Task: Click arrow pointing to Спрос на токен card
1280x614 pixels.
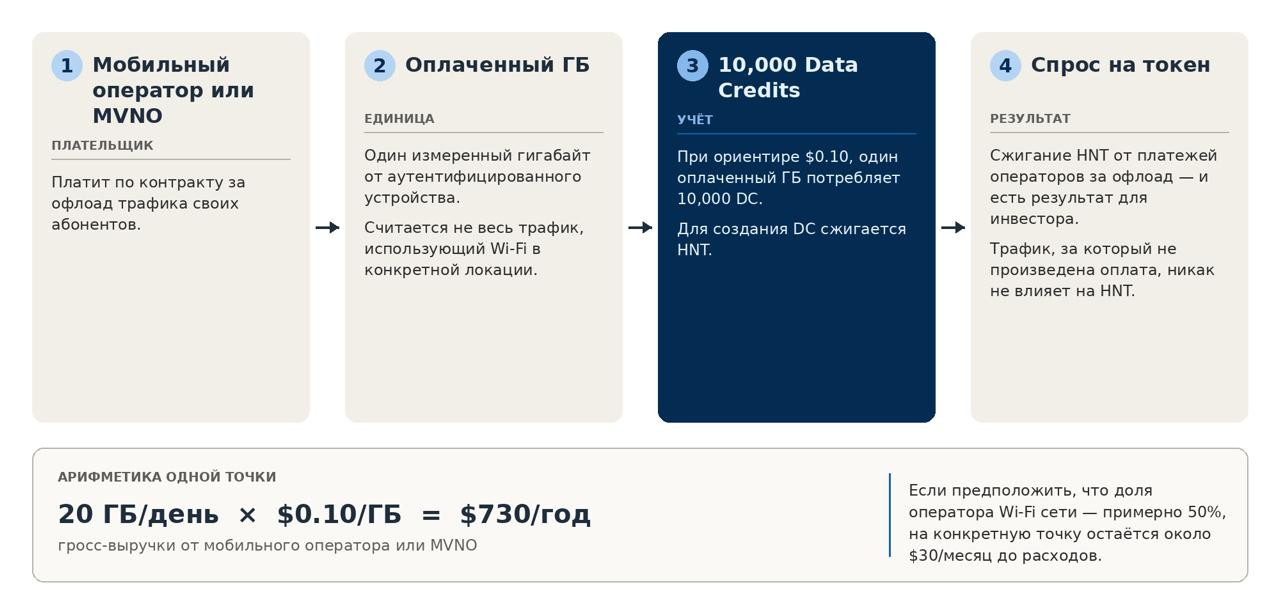Action: pos(954,228)
